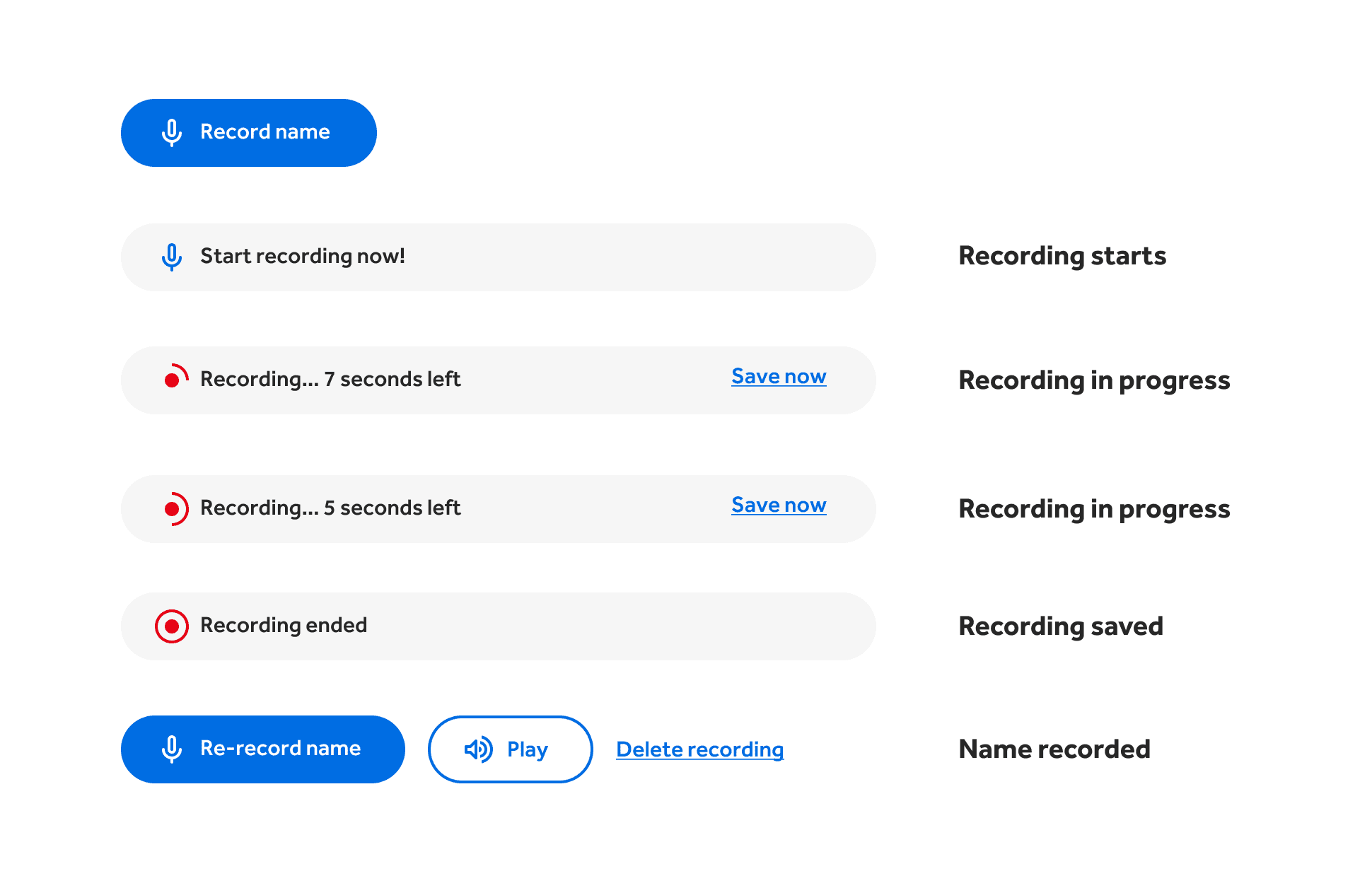The height and width of the screenshot is (888, 1372).
Task: Click microphone icon in Re-record name button
Action: (x=172, y=749)
